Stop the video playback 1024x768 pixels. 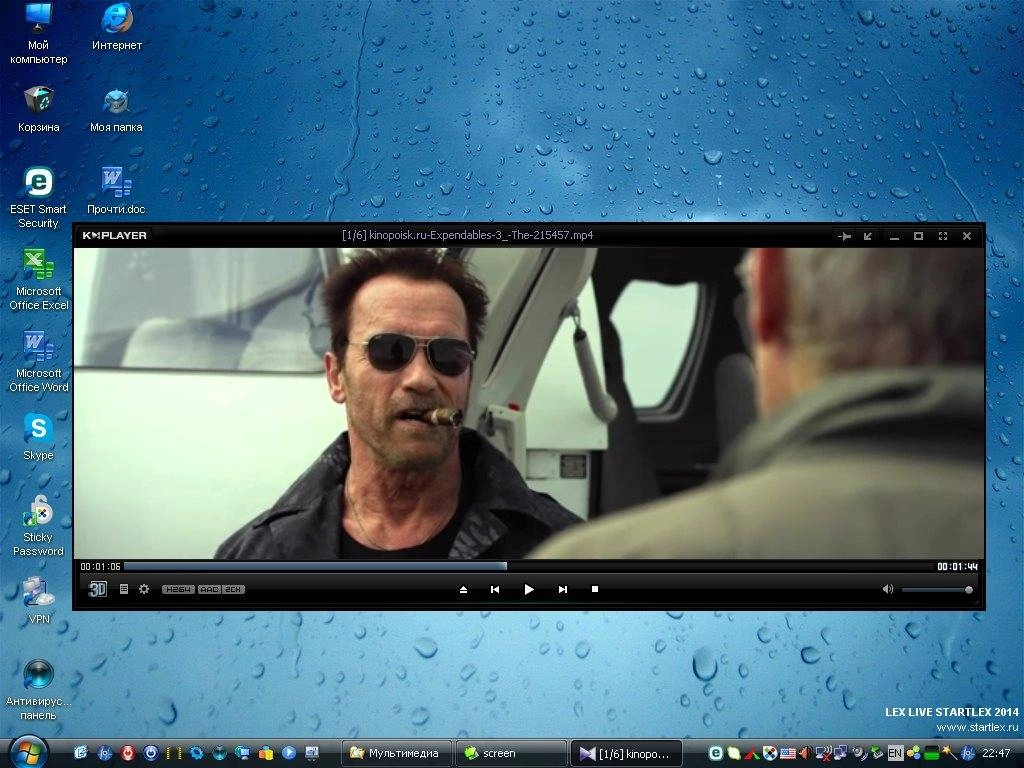(595, 589)
